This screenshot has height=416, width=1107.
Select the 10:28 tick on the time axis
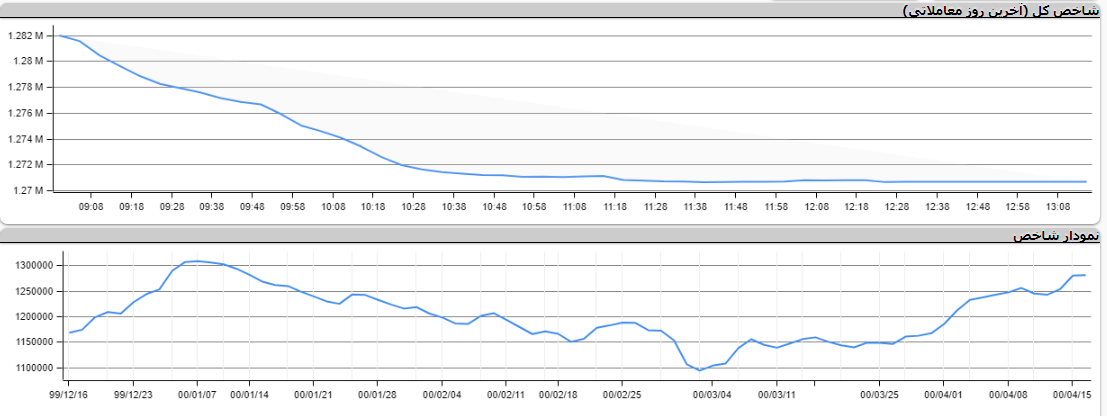click(414, 206)
